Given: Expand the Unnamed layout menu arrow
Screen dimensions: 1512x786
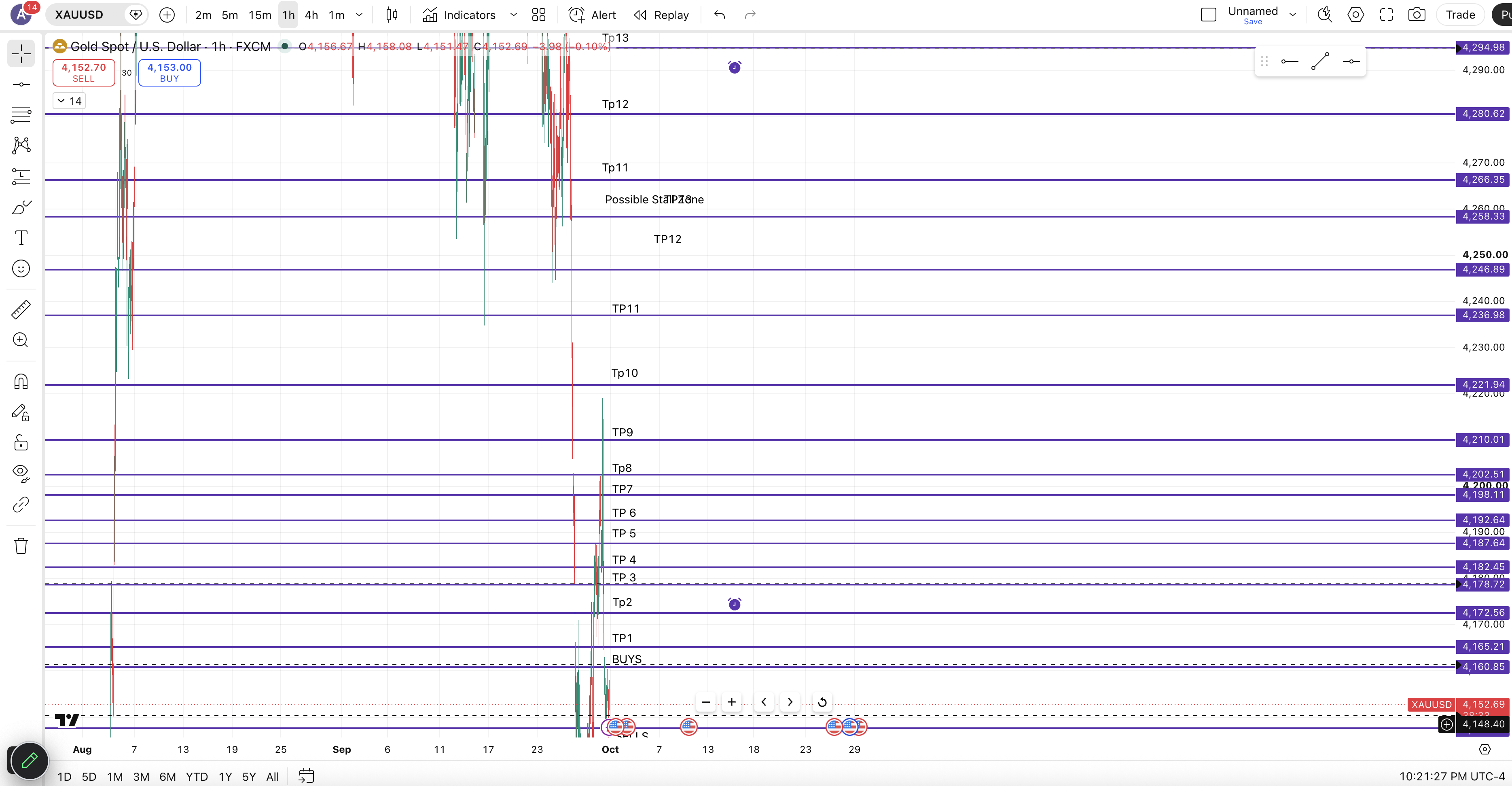Looking at the screenshot, I should coord(1292,15).
